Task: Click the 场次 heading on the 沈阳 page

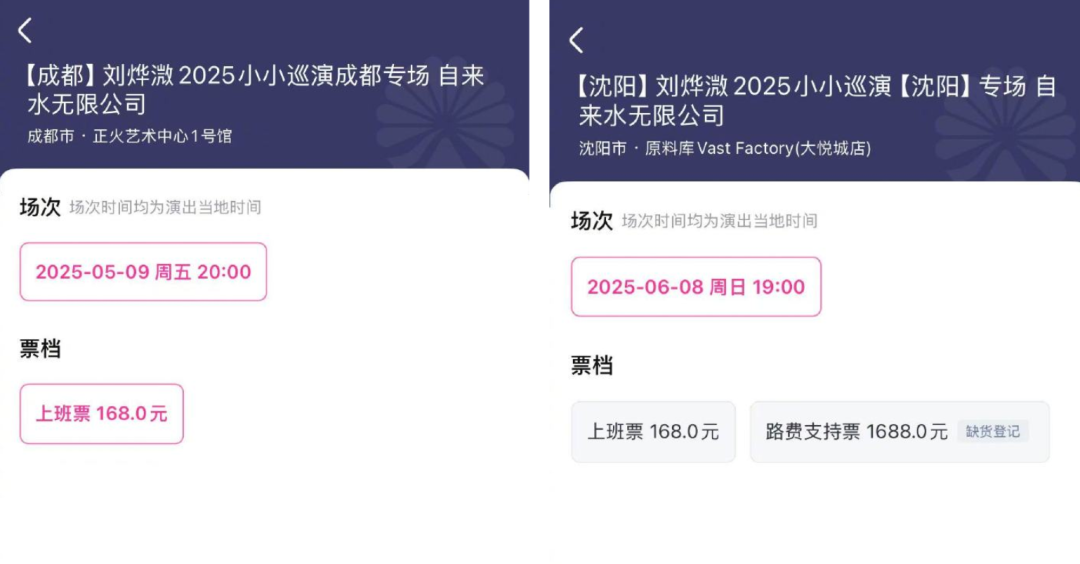Action: [591, 221]
